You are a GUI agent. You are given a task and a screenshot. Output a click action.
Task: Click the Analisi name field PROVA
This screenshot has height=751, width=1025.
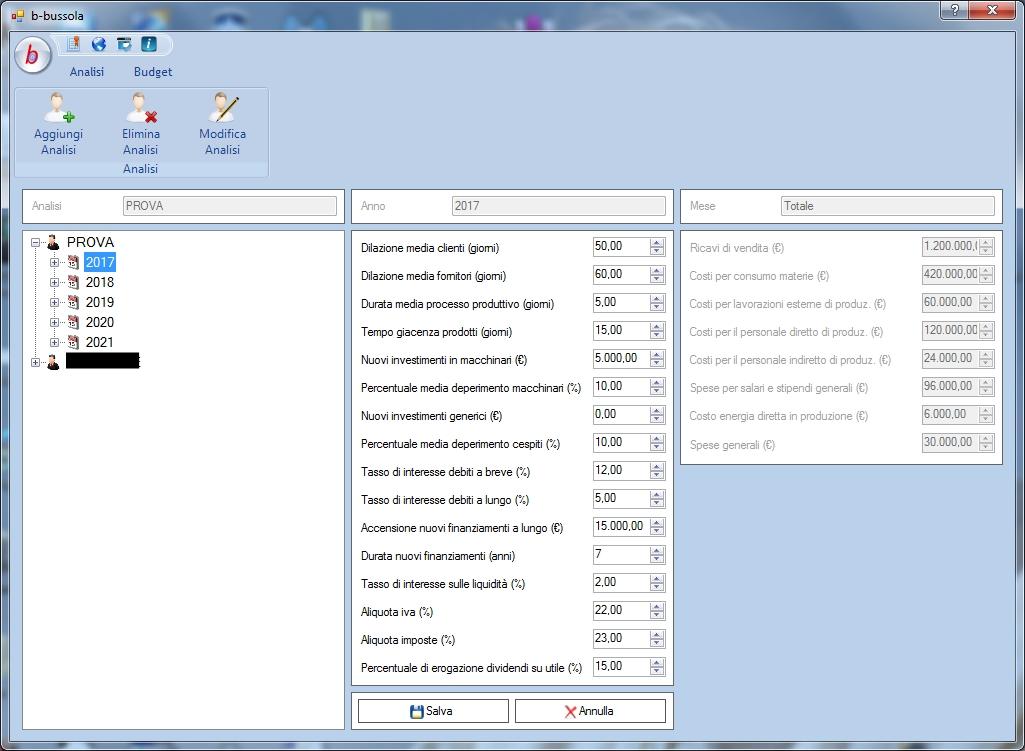click(x=229, y=206)
